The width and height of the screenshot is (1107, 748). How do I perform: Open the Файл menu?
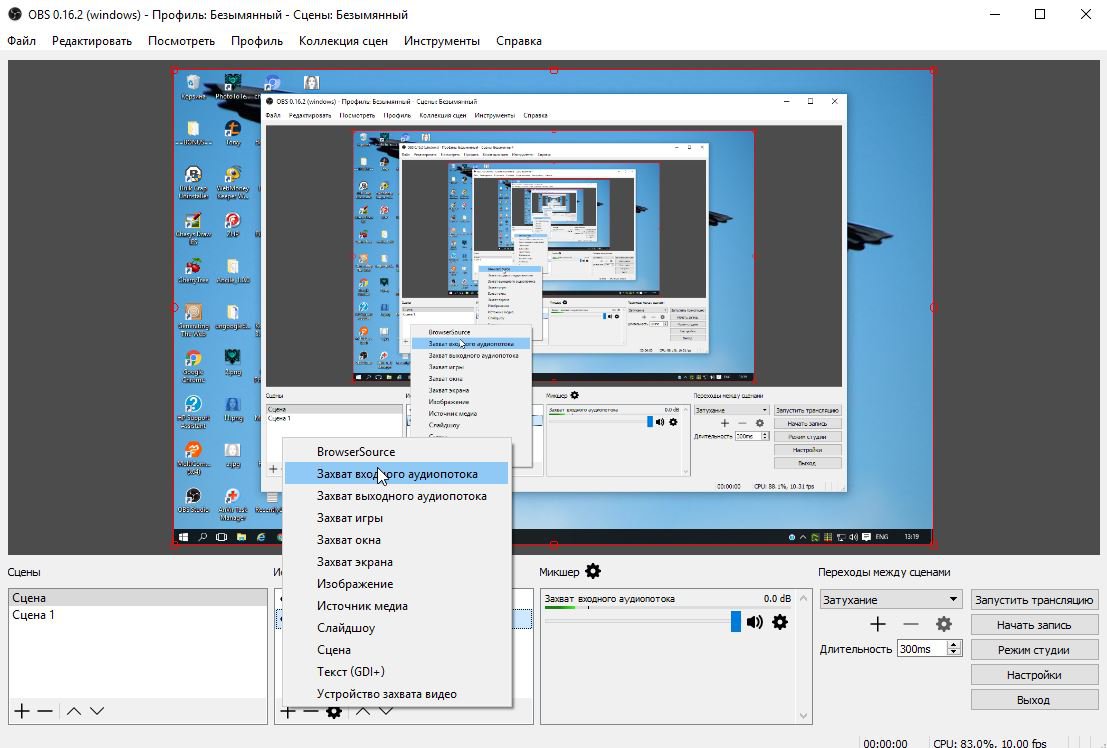click(21, 41)
